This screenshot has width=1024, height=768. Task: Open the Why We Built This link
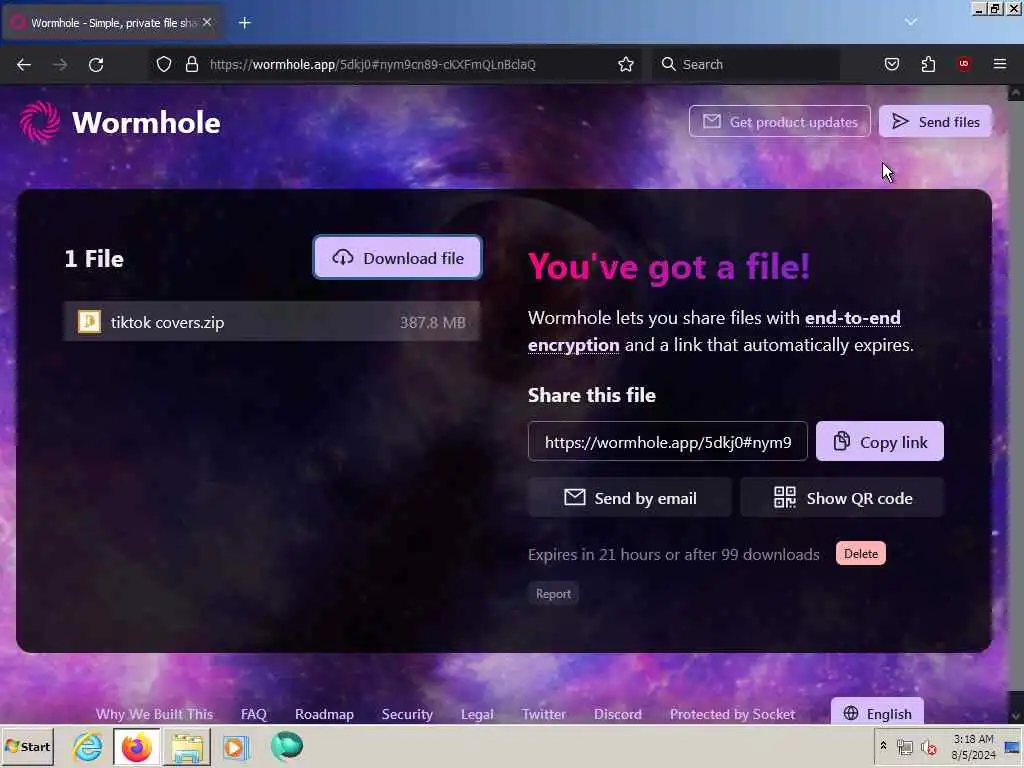[x=155, y=714]
